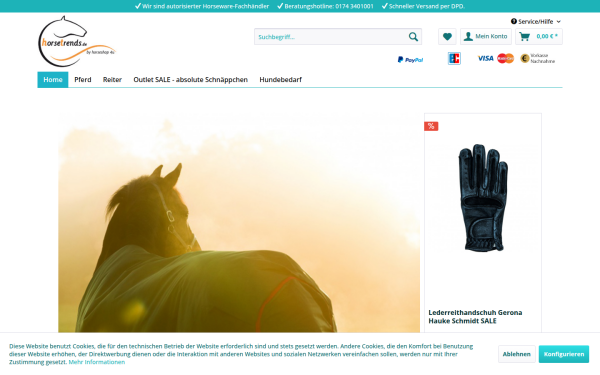The width and height of the screenshot is (600, 375).
Task: Click Ablehnen in the cookie banner
Action: click(516, 354)
